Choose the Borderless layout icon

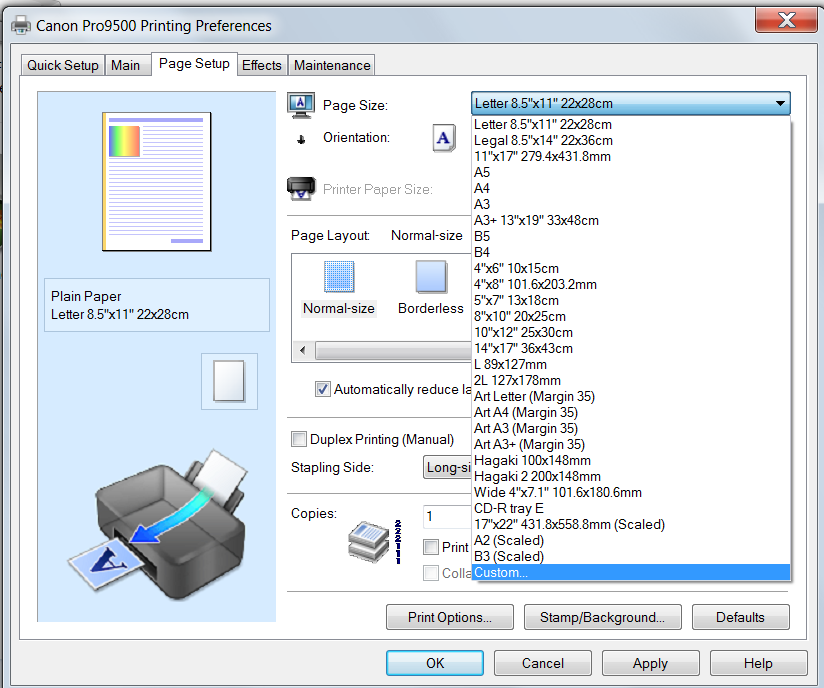pyautogui.click(x=431, y=276)
